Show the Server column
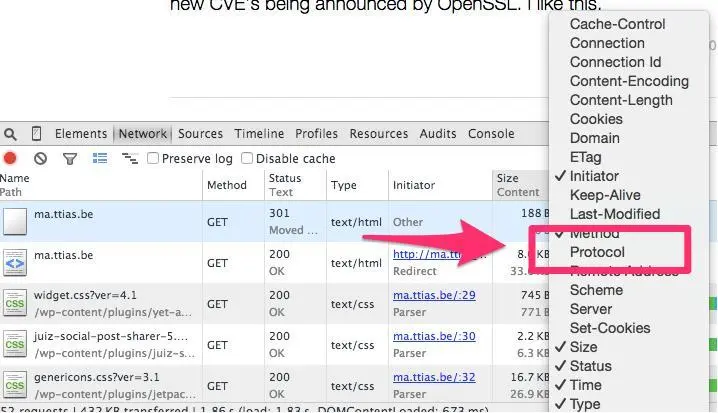 (591, 309)
